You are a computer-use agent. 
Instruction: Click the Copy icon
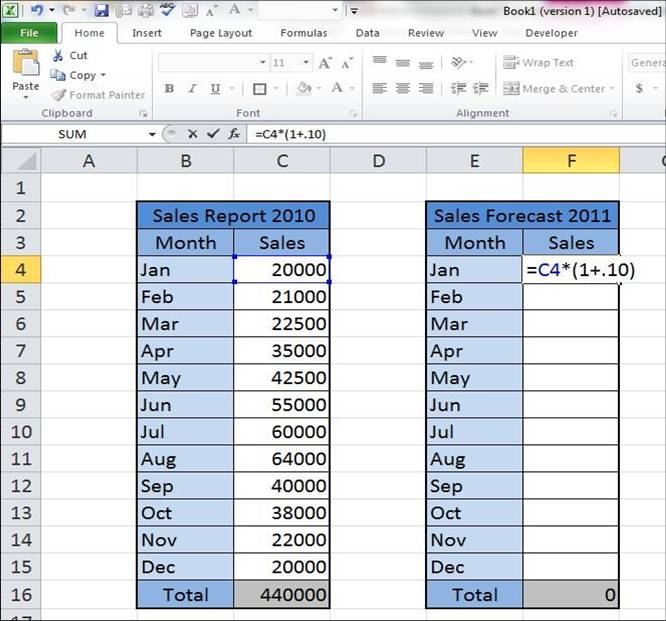(x=58, y=75)
